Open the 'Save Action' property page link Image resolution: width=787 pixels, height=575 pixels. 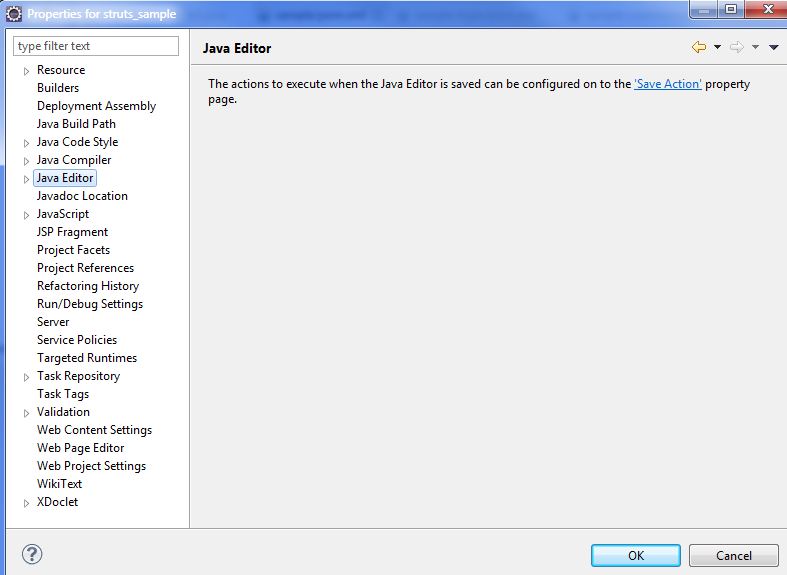667,84
